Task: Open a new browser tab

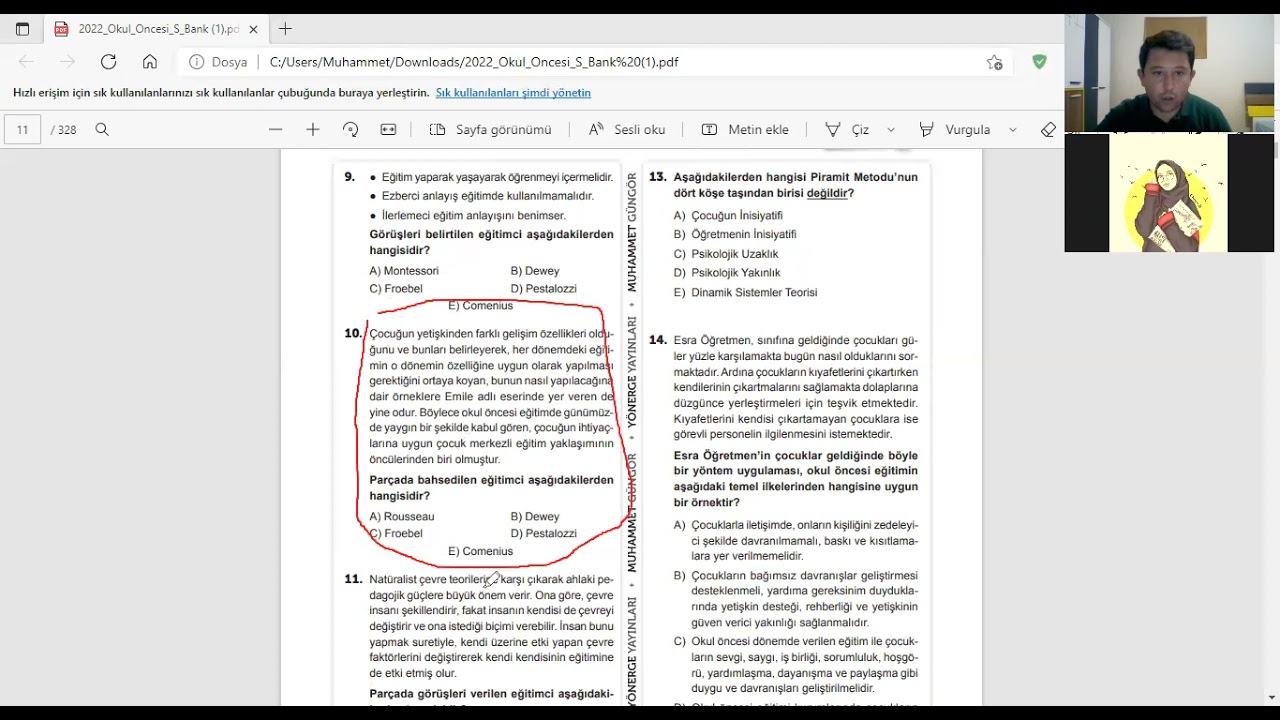Action: [286, 29]
